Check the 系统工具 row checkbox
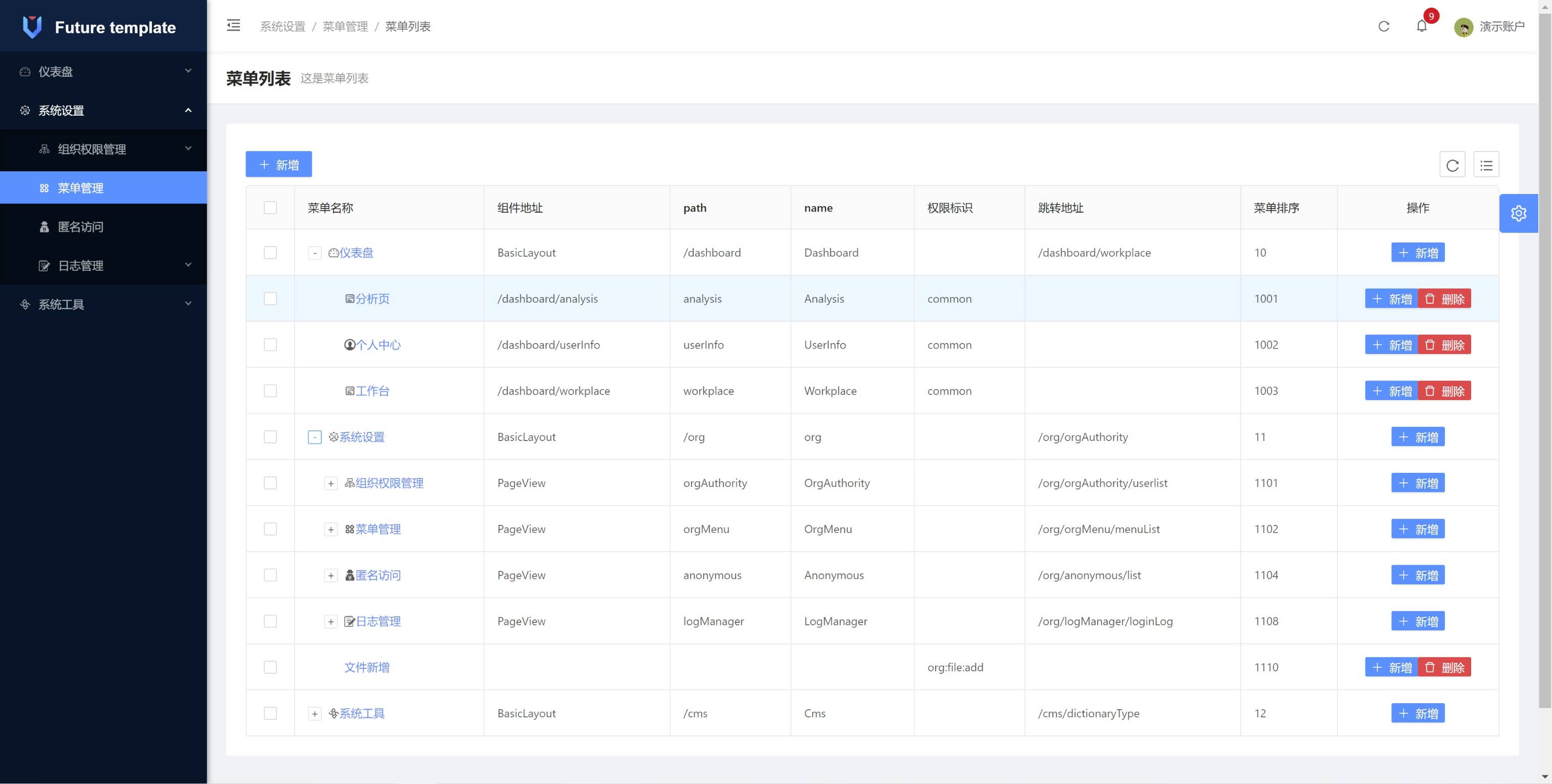Screen dimensions: 1552x784 tap(270, 713)
